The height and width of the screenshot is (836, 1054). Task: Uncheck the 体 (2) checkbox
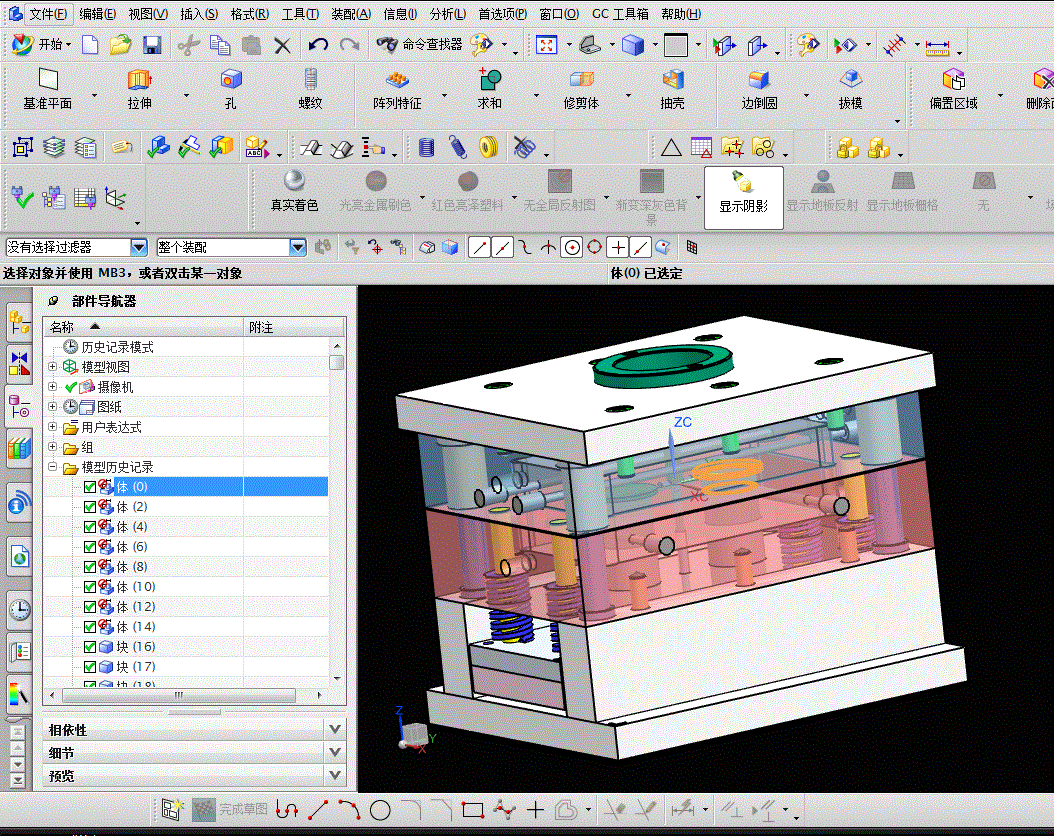pyautogui.click(x=90, y=507)
